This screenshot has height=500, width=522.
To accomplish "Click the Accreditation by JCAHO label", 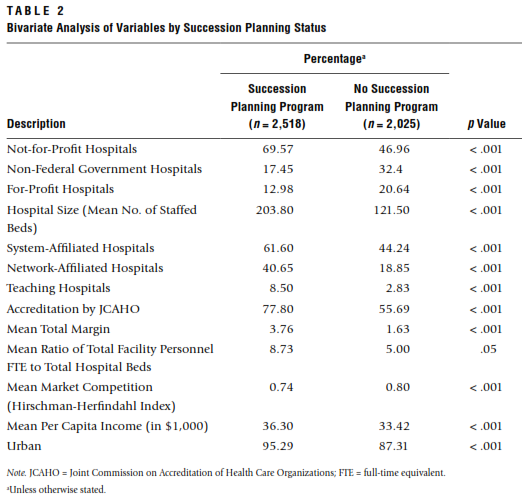I will tap(73, 309).
